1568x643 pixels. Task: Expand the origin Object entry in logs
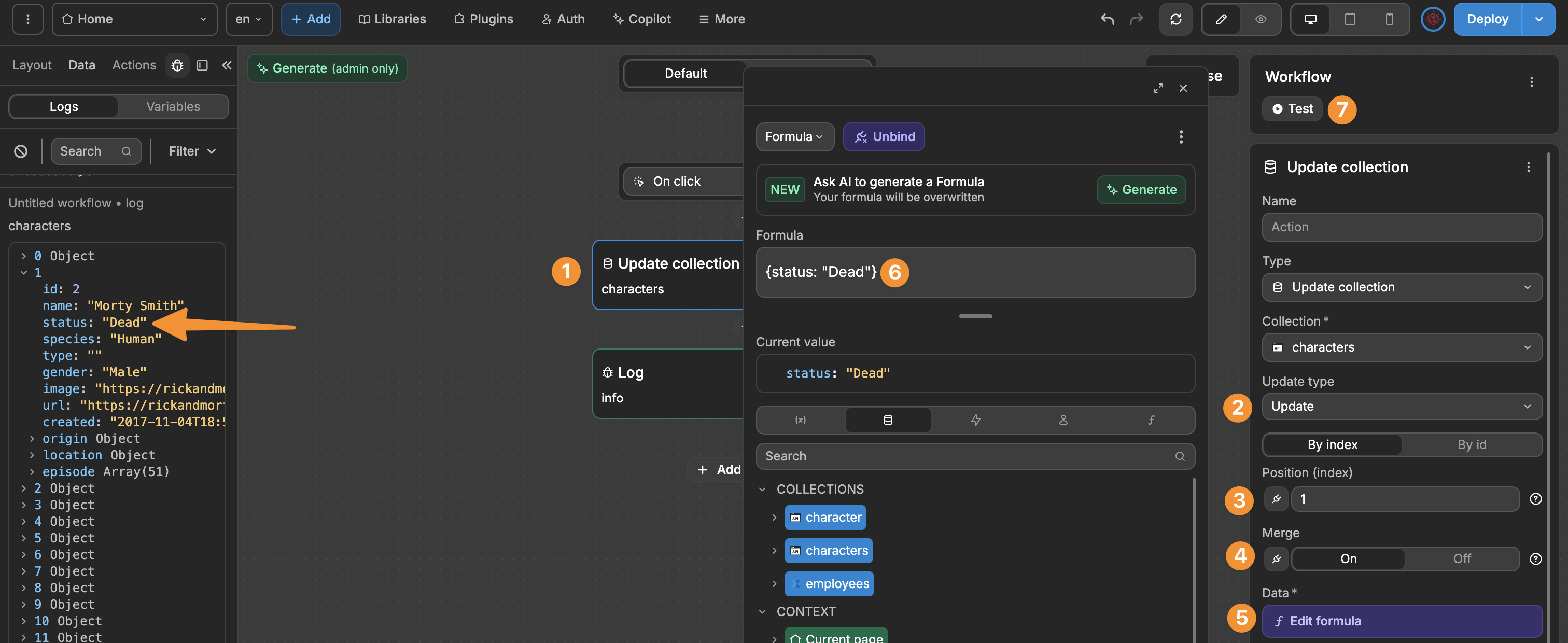tap(32, 438)
